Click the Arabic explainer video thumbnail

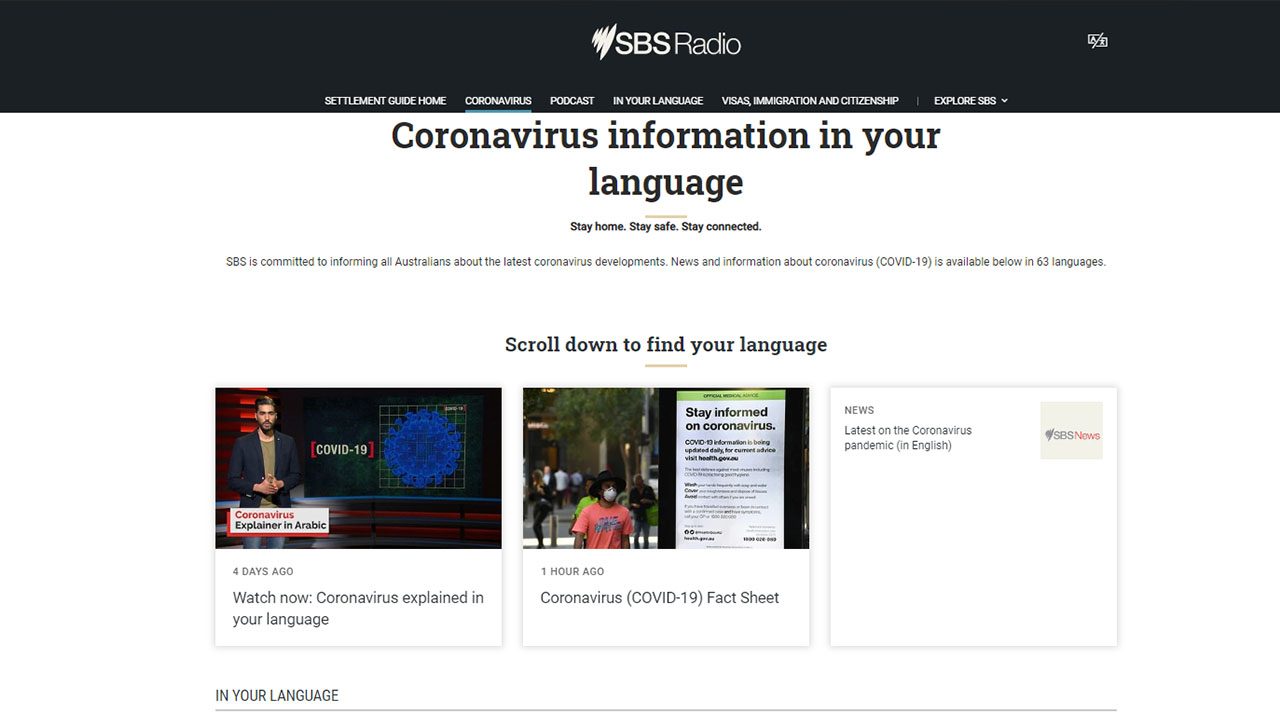pyautogui.click(x=358, y=468)
